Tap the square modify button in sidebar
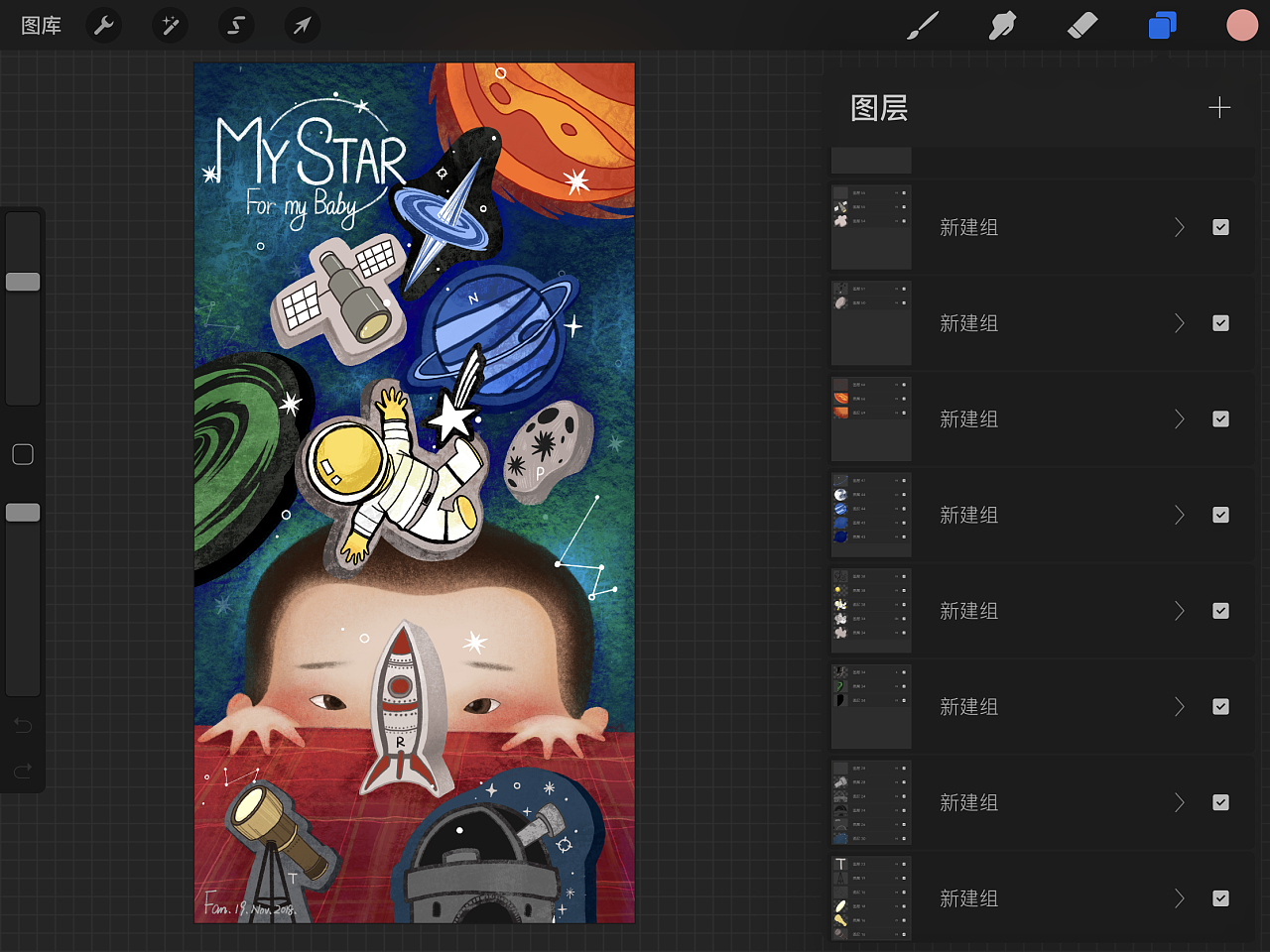Viewport: 1270px width, 952px height. (x=23, y=454)
